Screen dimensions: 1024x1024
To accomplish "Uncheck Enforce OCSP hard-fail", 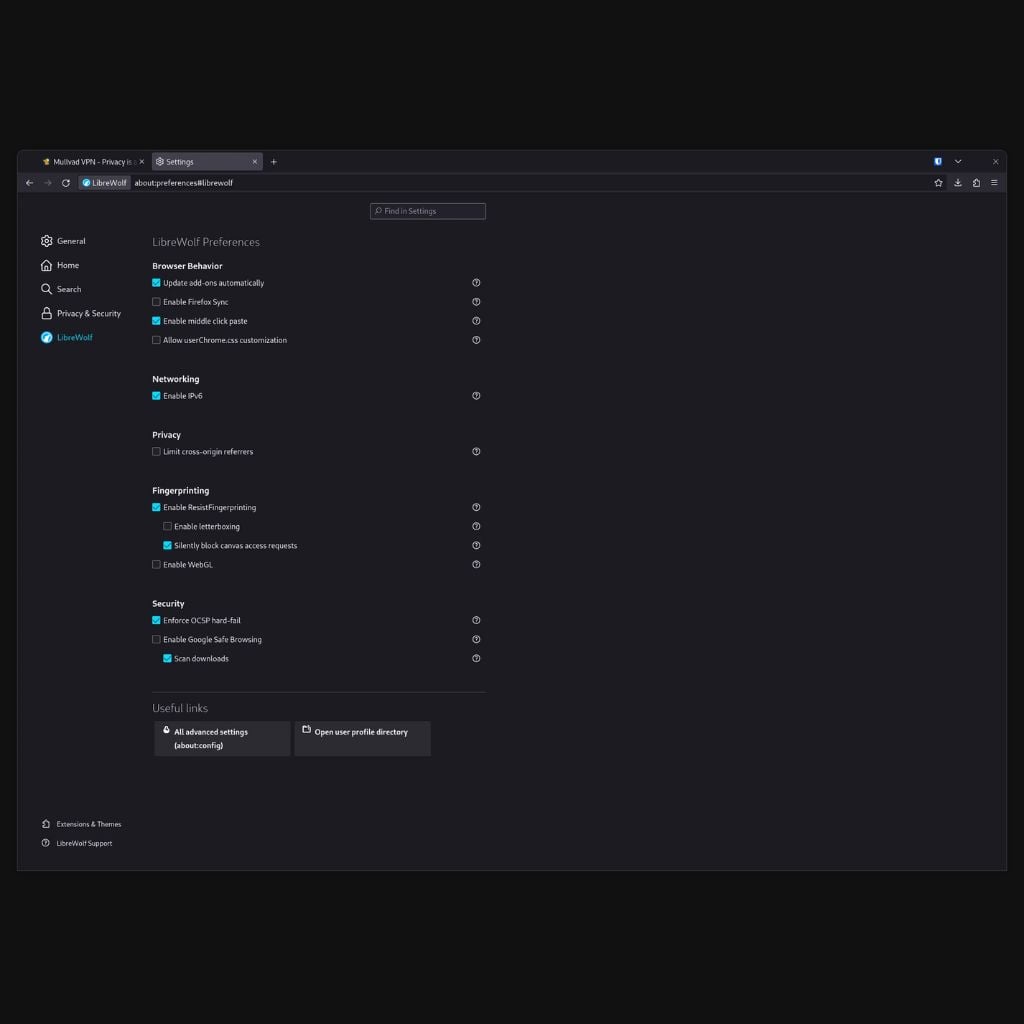I will pos(156,620).
